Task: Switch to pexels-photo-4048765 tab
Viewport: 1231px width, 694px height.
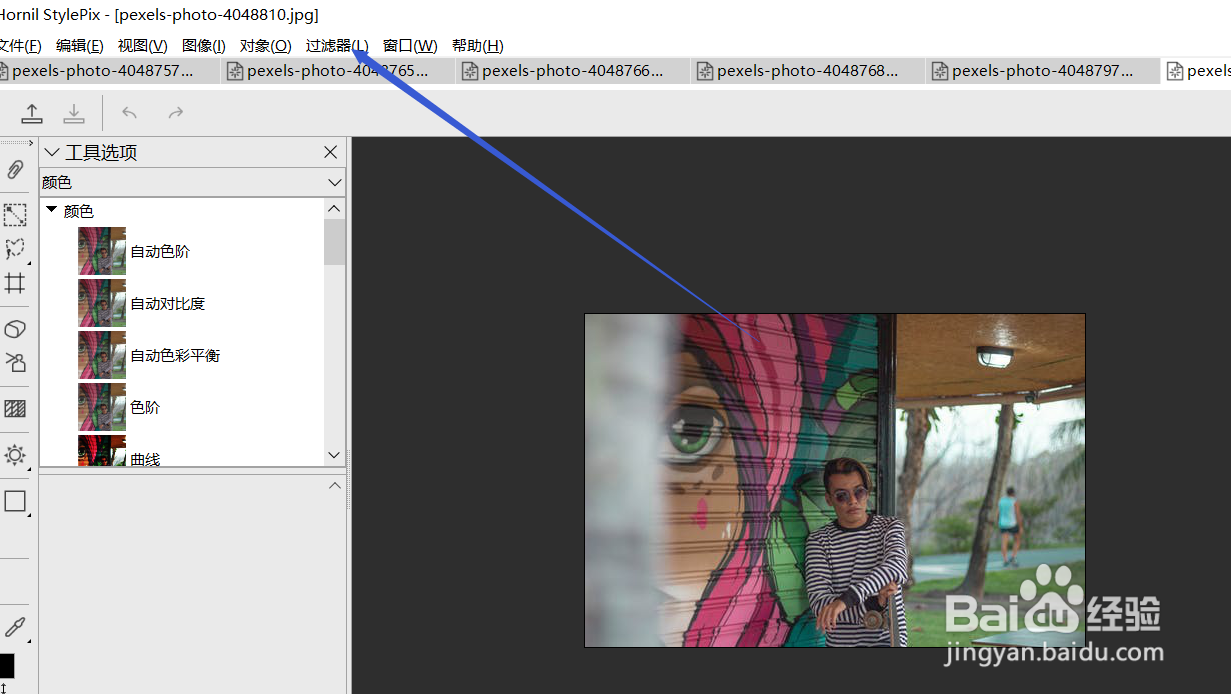Action: (x=338, y=71)
